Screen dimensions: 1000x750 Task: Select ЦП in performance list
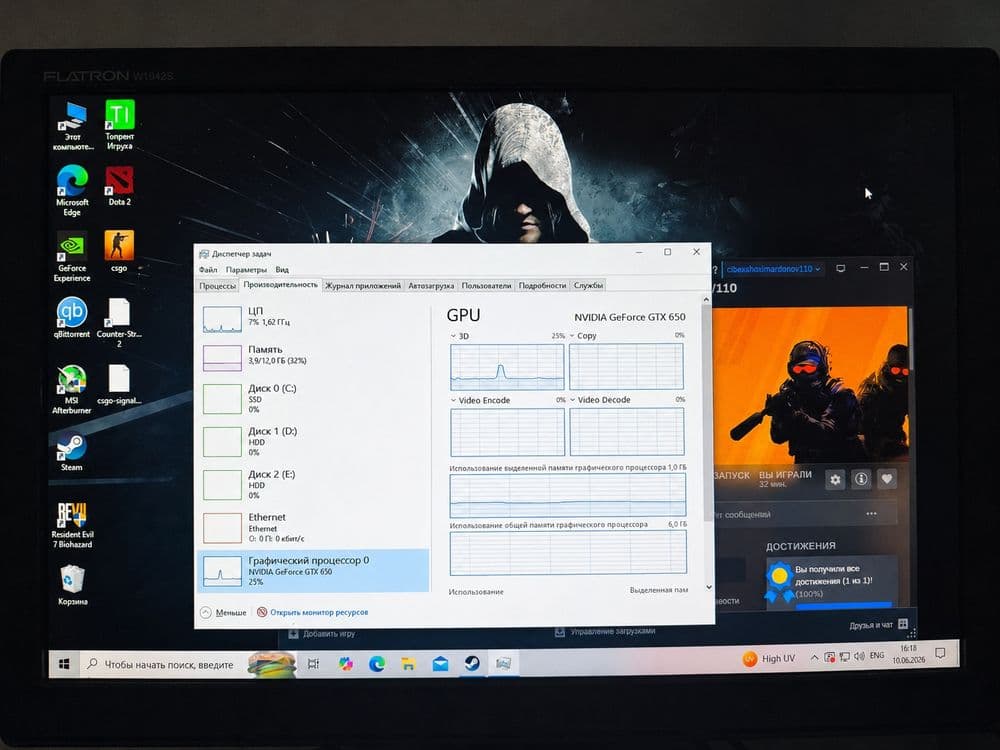[313, 318]
